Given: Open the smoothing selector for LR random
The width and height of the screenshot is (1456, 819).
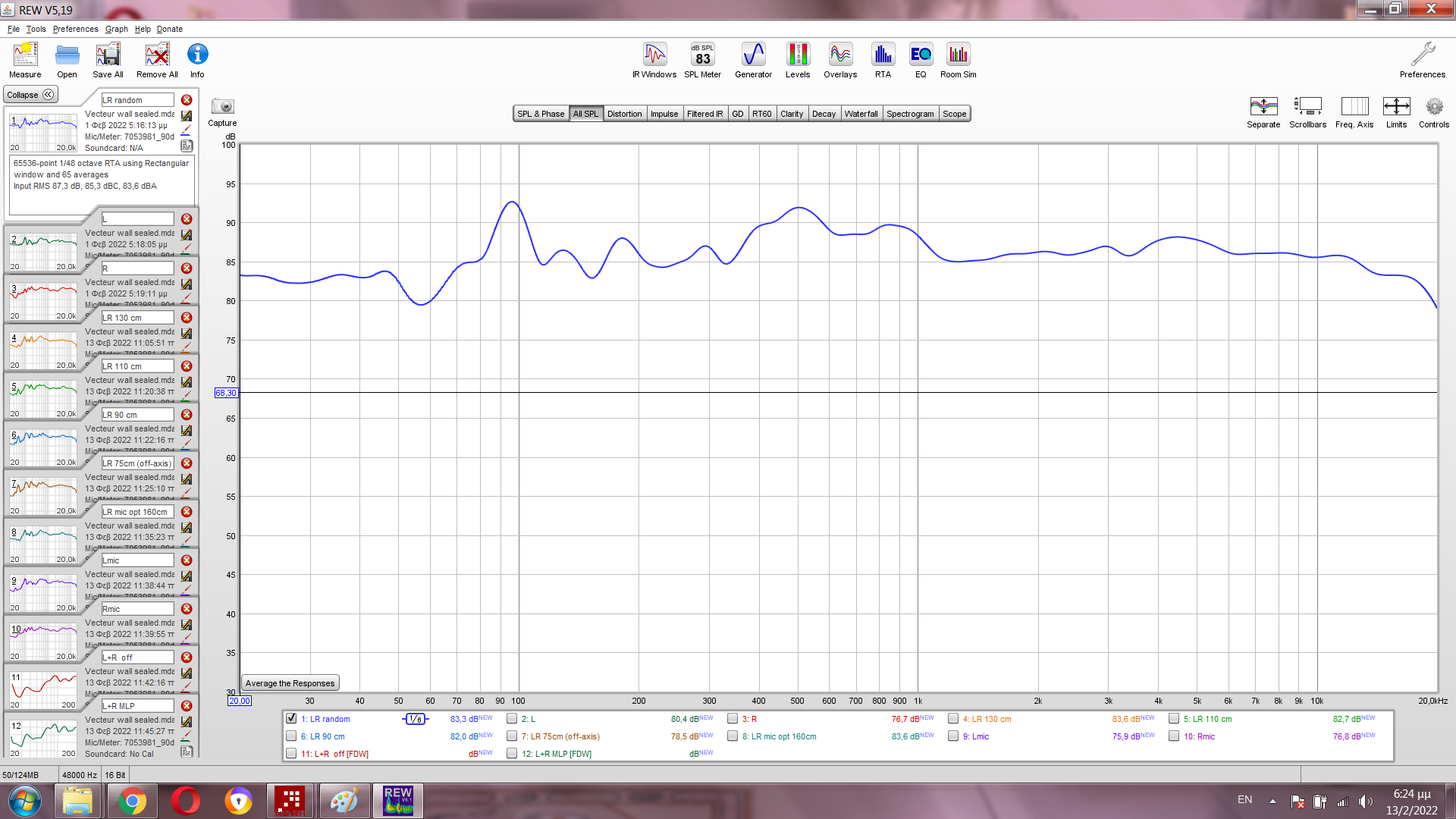Looking at the screenshot, I should click(x=415, y=719).
